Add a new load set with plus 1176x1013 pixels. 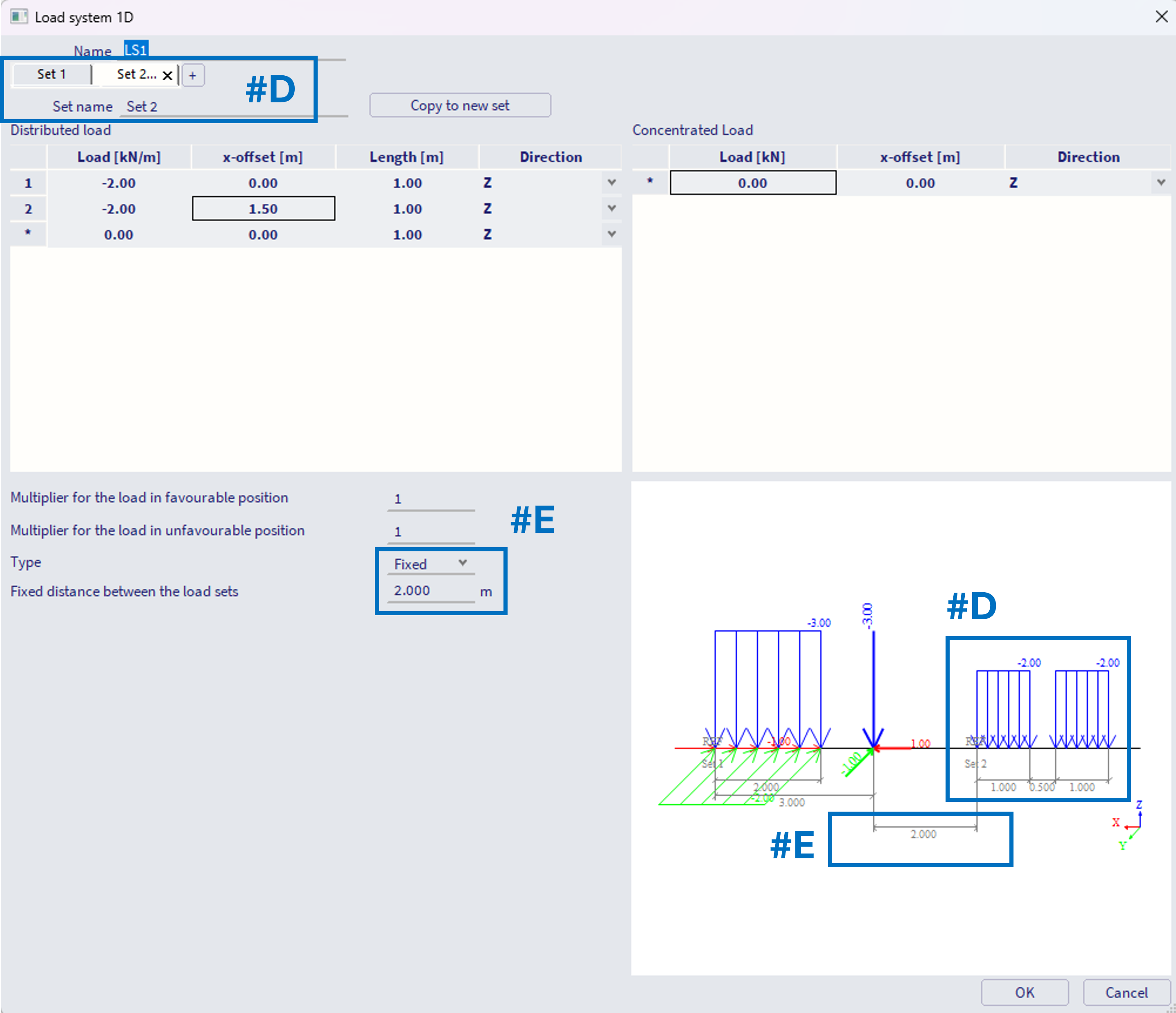(192, 75)
